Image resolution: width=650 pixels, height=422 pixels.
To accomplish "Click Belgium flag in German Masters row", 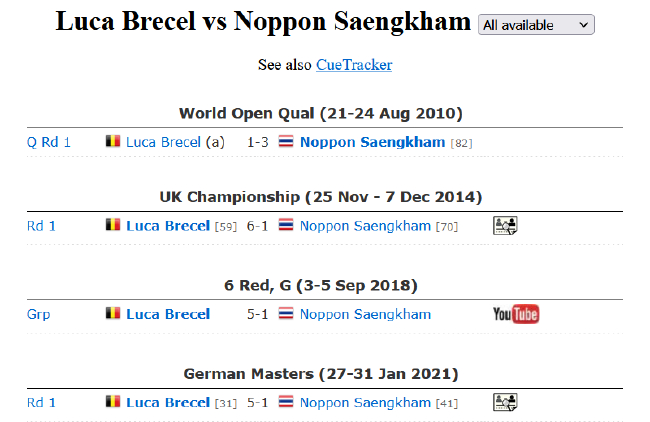I will [x=113, y=402].
